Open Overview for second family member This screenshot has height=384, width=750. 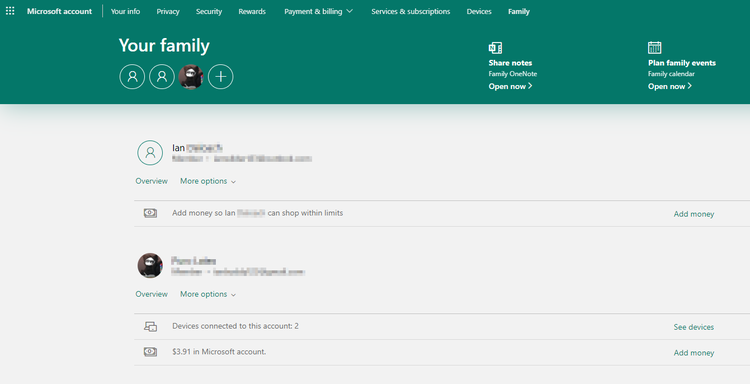(151, 294)
